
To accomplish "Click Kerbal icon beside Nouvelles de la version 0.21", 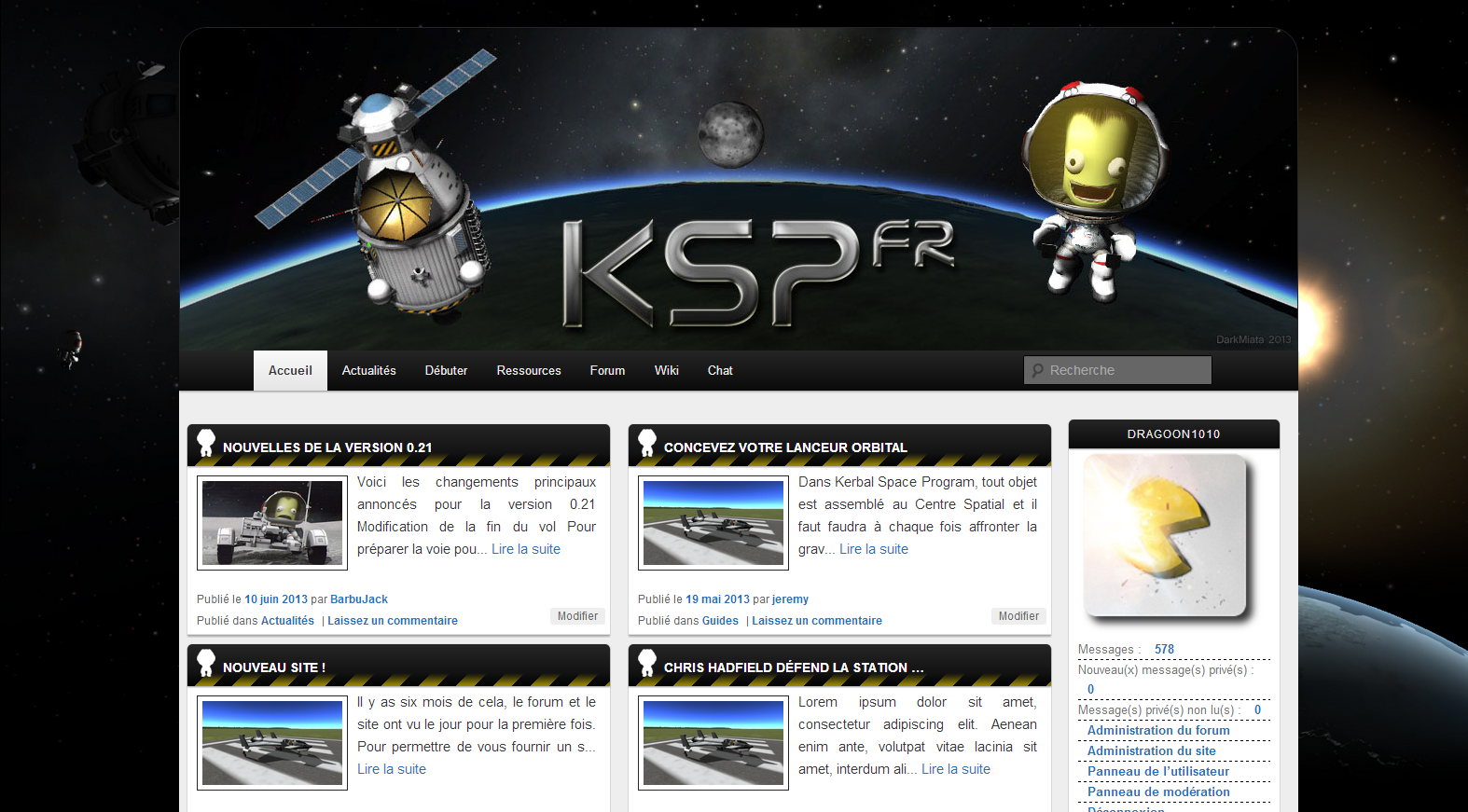I will pyautogui.click(x=206, y=443).
